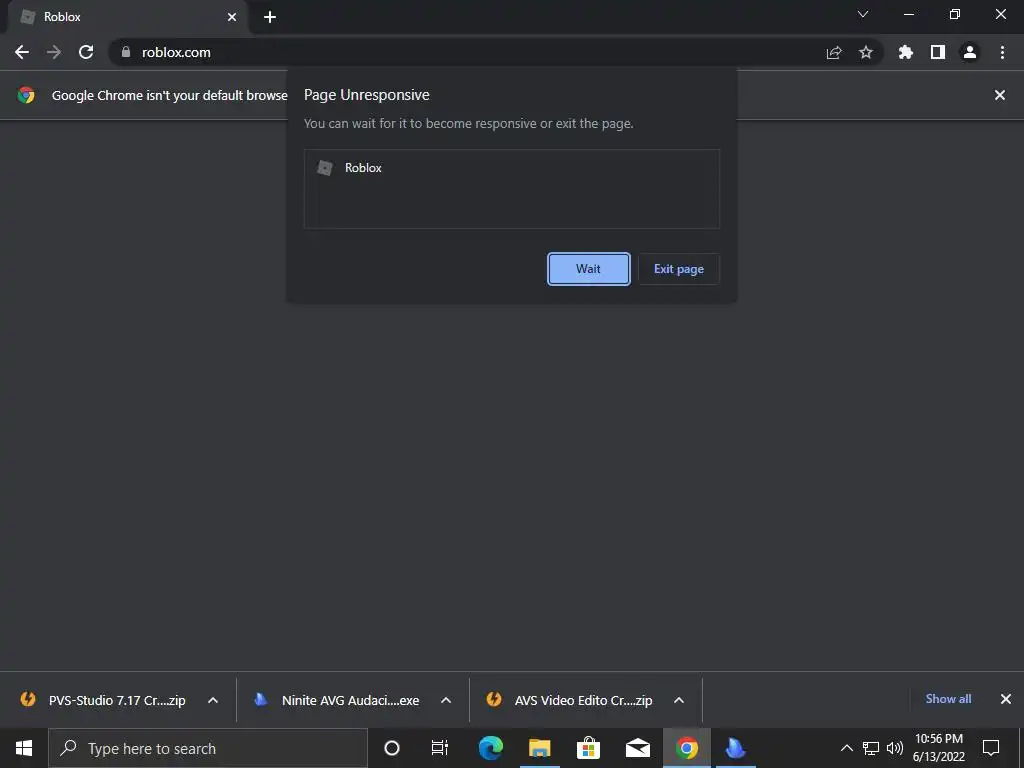Open the Extensions puzzle icon
1024x768 pixels.
click(x=906, y=52)
